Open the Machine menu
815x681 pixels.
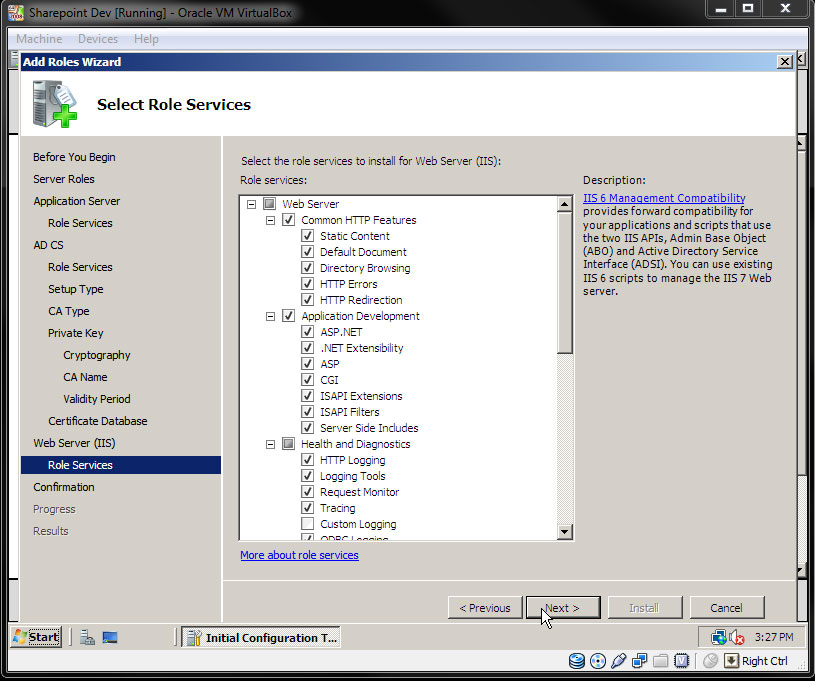click(x=39, y=39)
